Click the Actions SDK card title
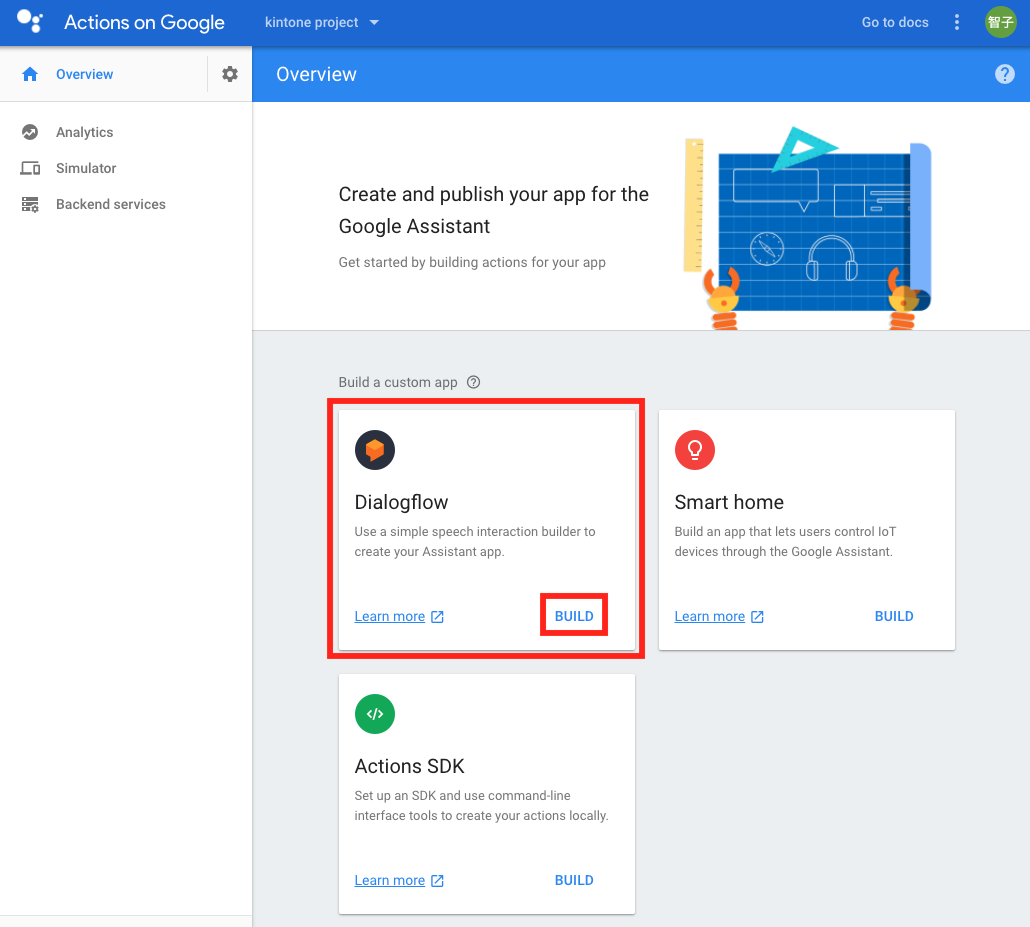The image size is (1030, 927). 409,766
